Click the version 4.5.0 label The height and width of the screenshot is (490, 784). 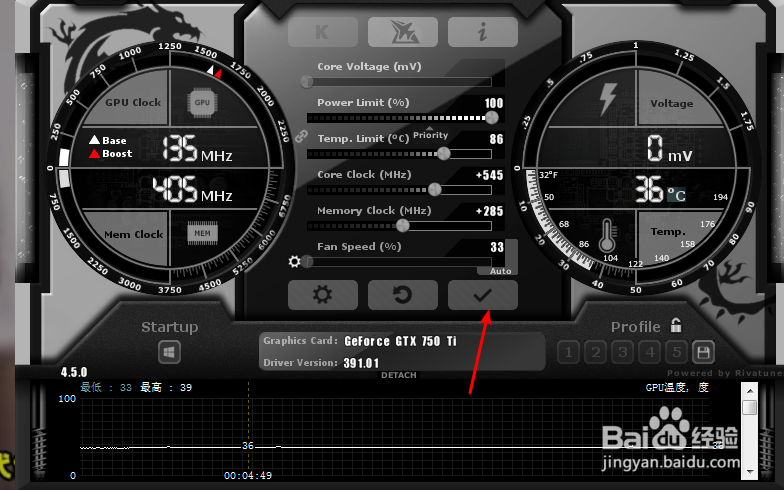click(74, 372)
